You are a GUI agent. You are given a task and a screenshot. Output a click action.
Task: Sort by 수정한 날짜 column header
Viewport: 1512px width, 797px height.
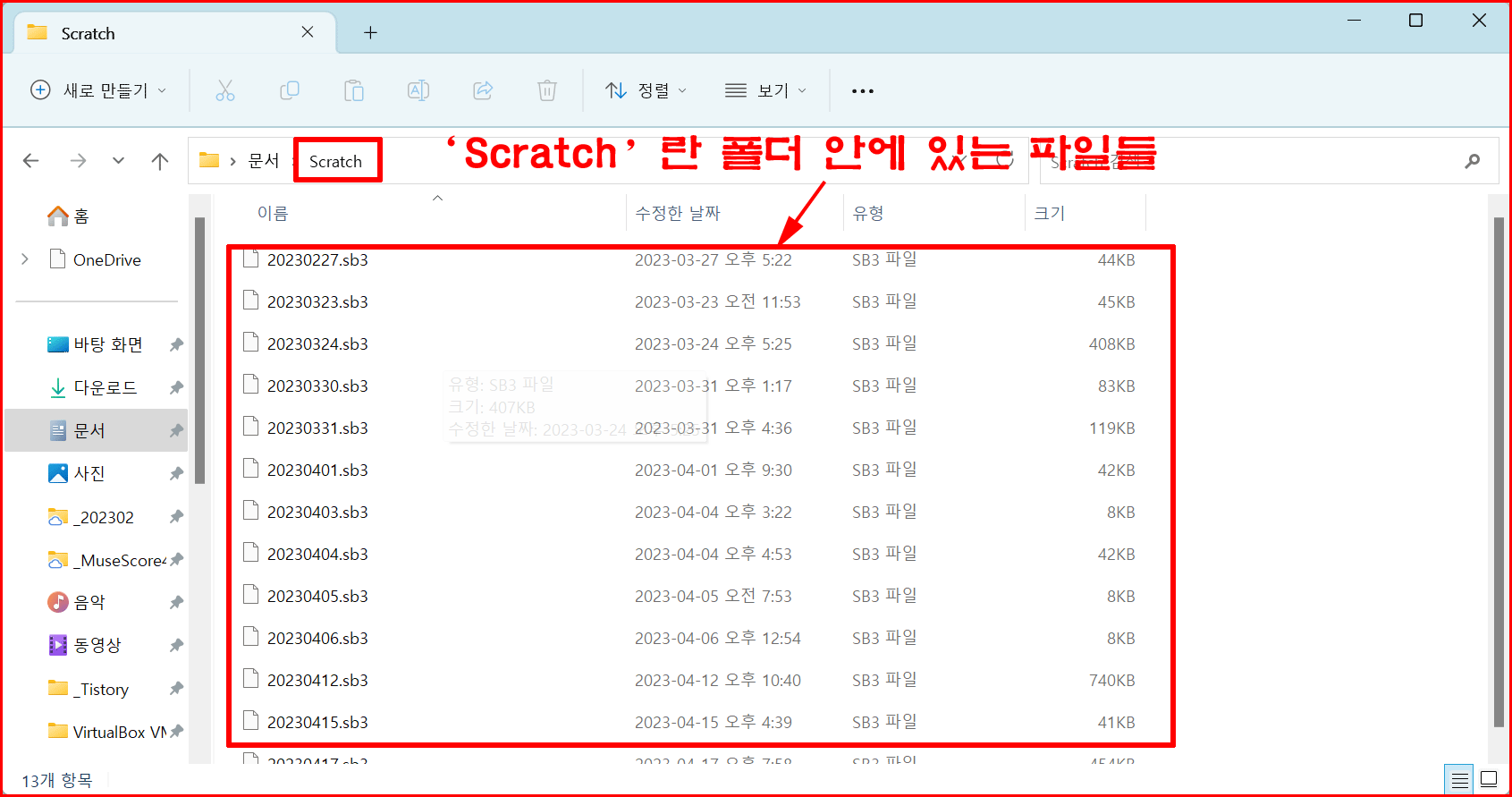coord(678,213)
